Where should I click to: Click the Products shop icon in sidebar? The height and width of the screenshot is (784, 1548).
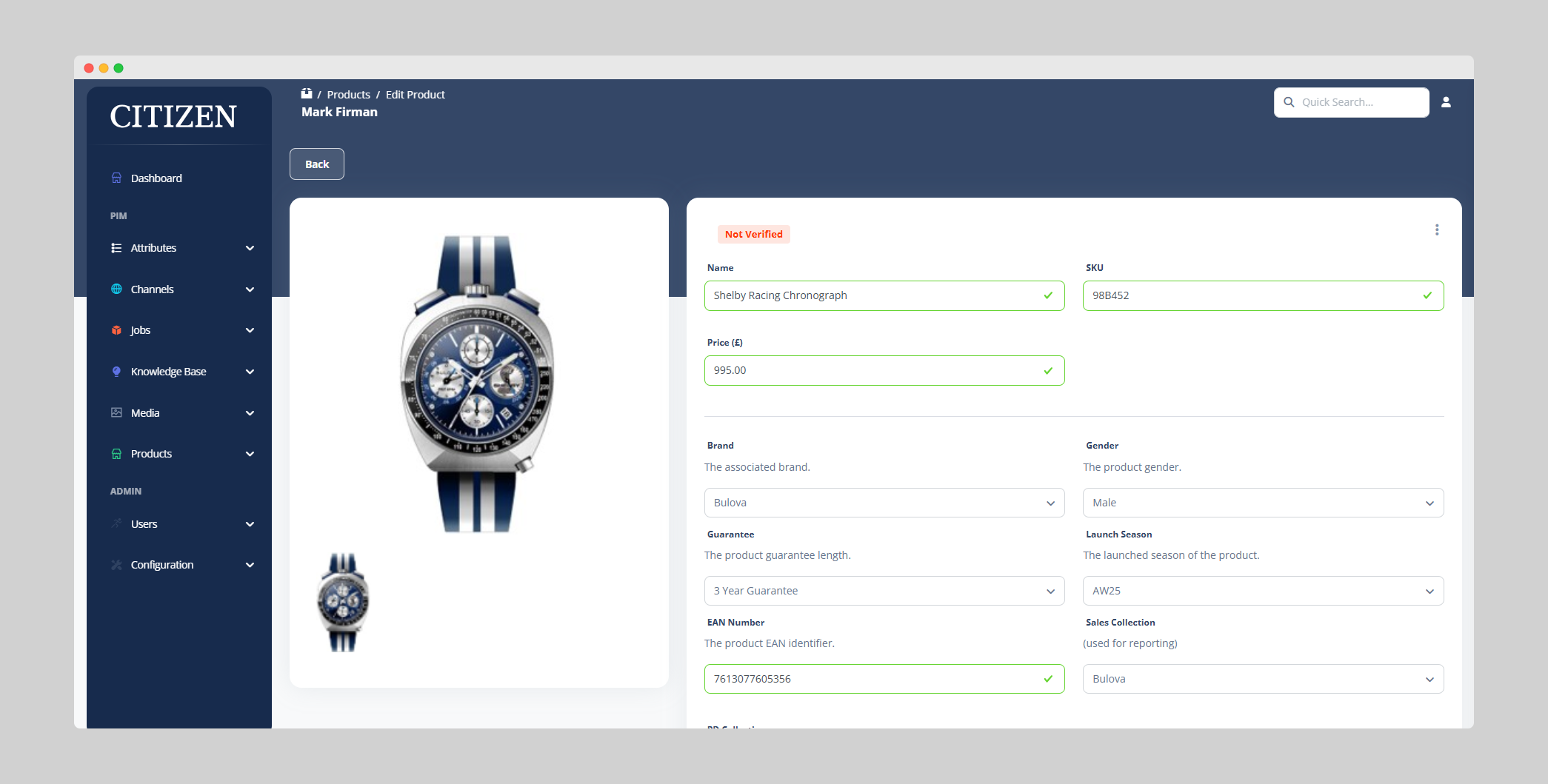pos(116,454)
